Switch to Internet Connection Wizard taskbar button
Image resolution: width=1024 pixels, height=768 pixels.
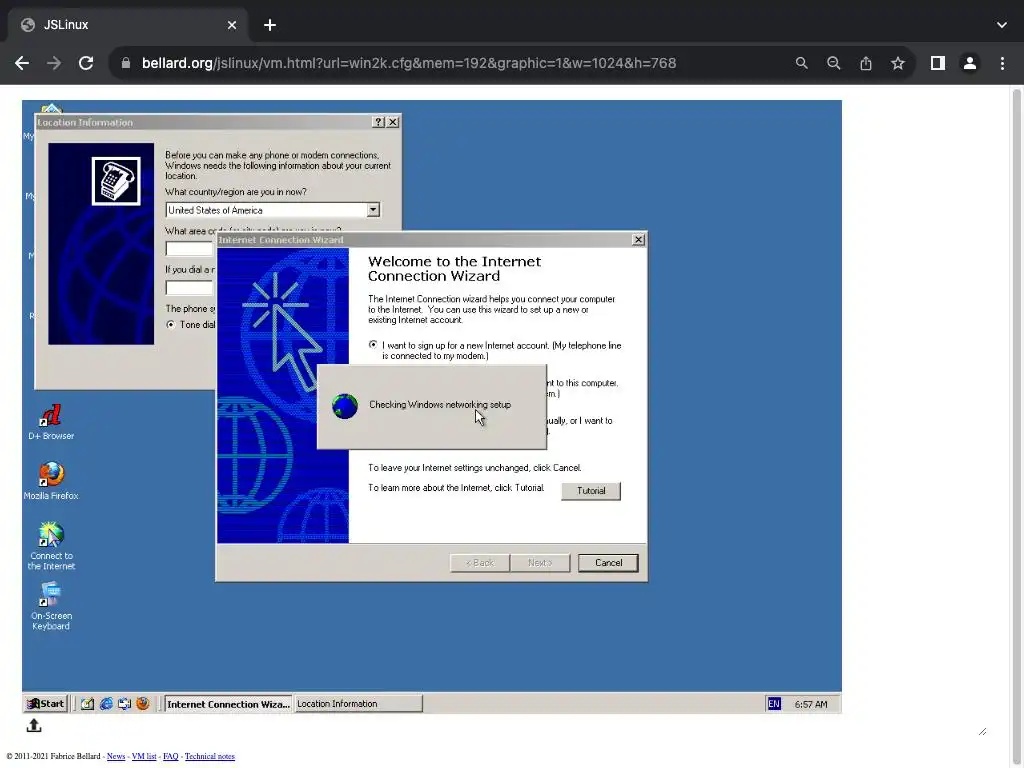228,703
